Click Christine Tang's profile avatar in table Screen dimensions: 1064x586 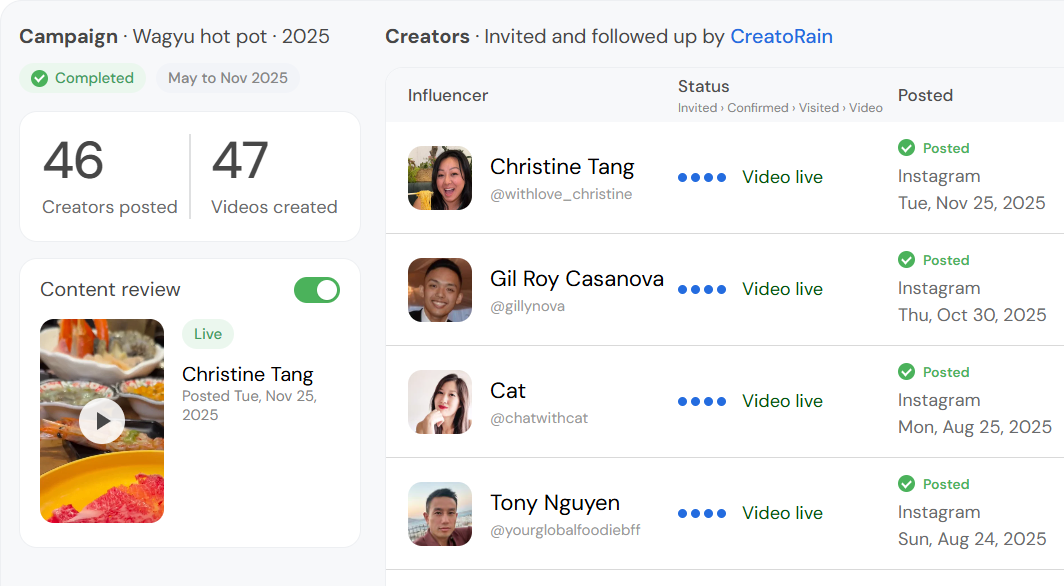[440, 178]
